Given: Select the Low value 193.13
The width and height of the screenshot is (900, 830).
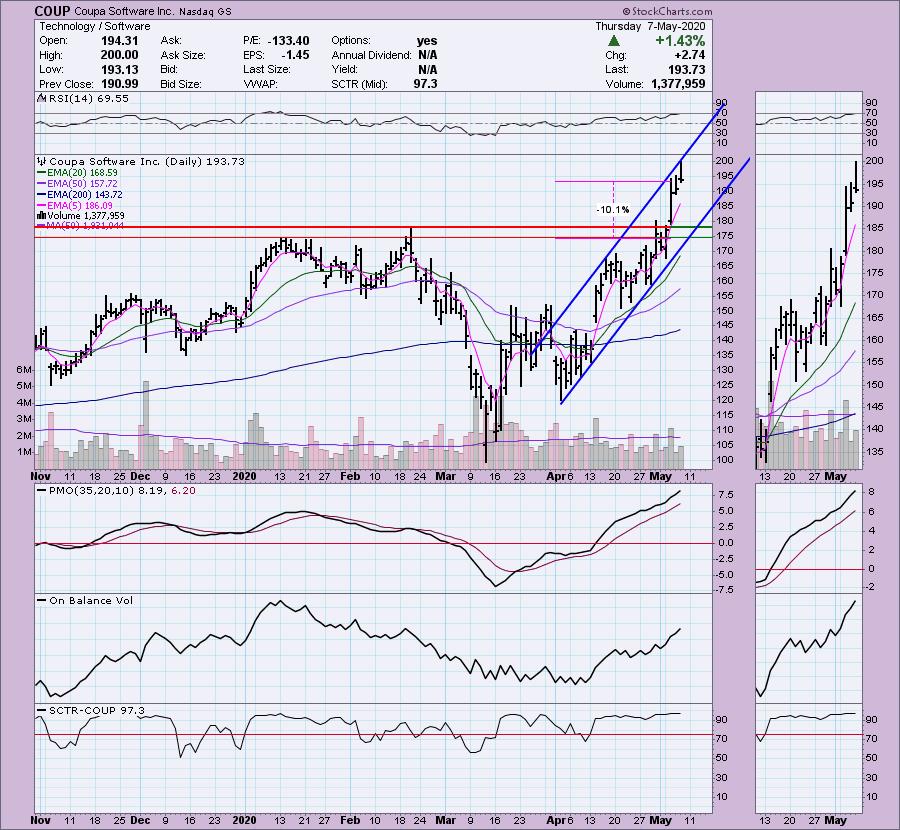Looking at the screenshot, I should click(119, 69).
